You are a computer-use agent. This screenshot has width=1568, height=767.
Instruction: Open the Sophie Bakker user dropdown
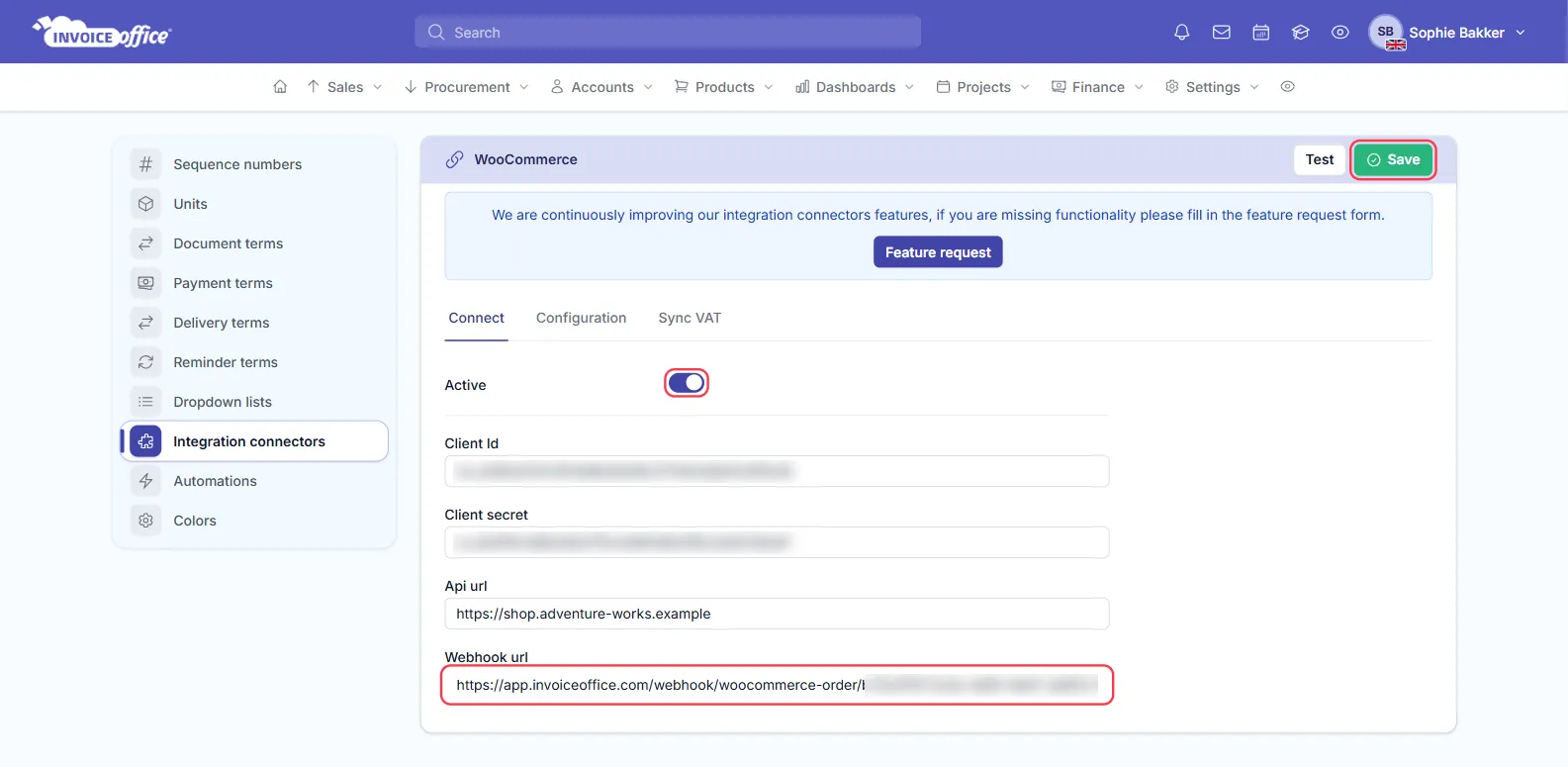[1447, 33]
